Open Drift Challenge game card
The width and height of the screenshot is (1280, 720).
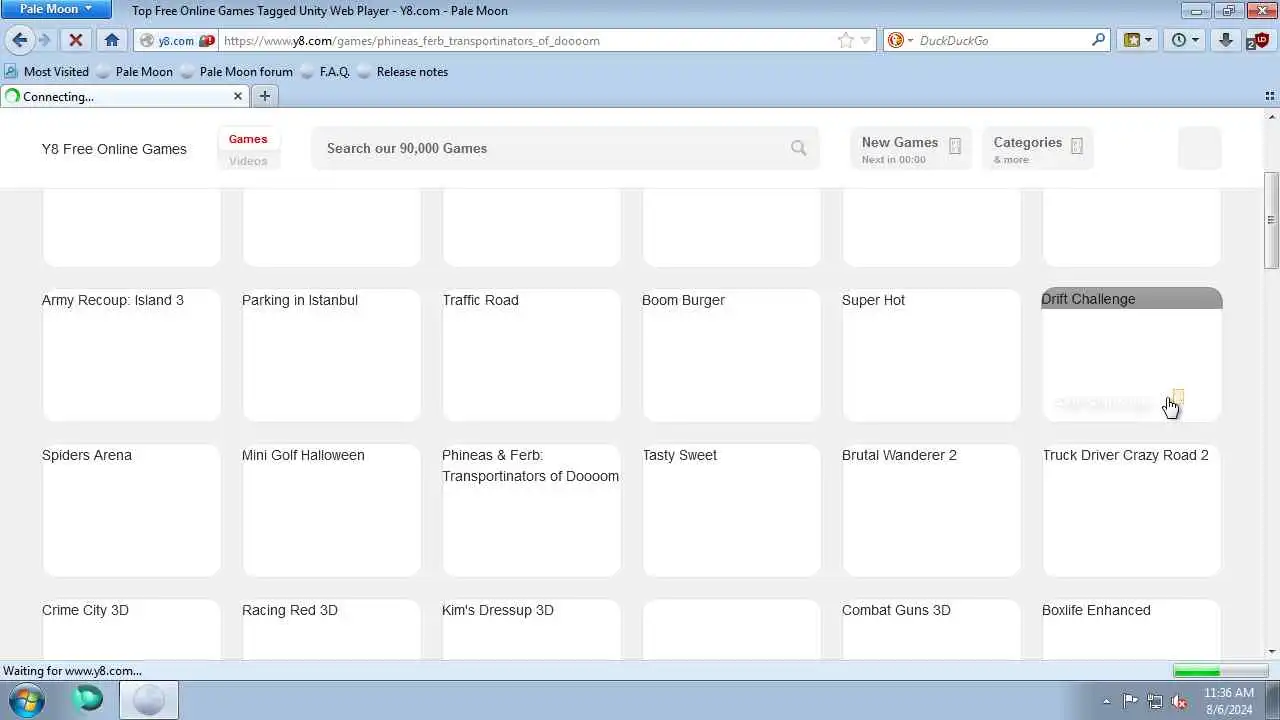click(1131, 355)
